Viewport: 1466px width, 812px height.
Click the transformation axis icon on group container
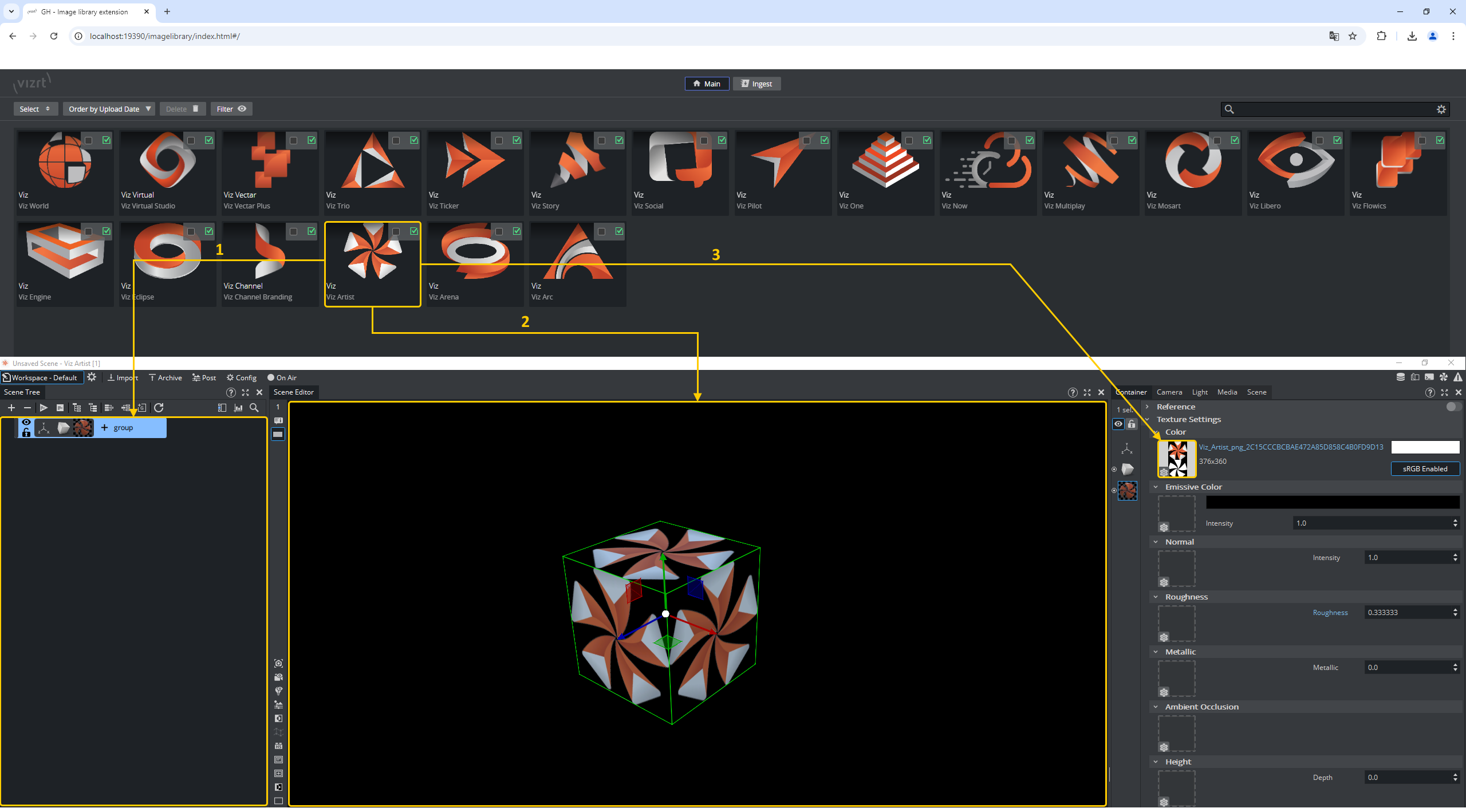[44, 428]
